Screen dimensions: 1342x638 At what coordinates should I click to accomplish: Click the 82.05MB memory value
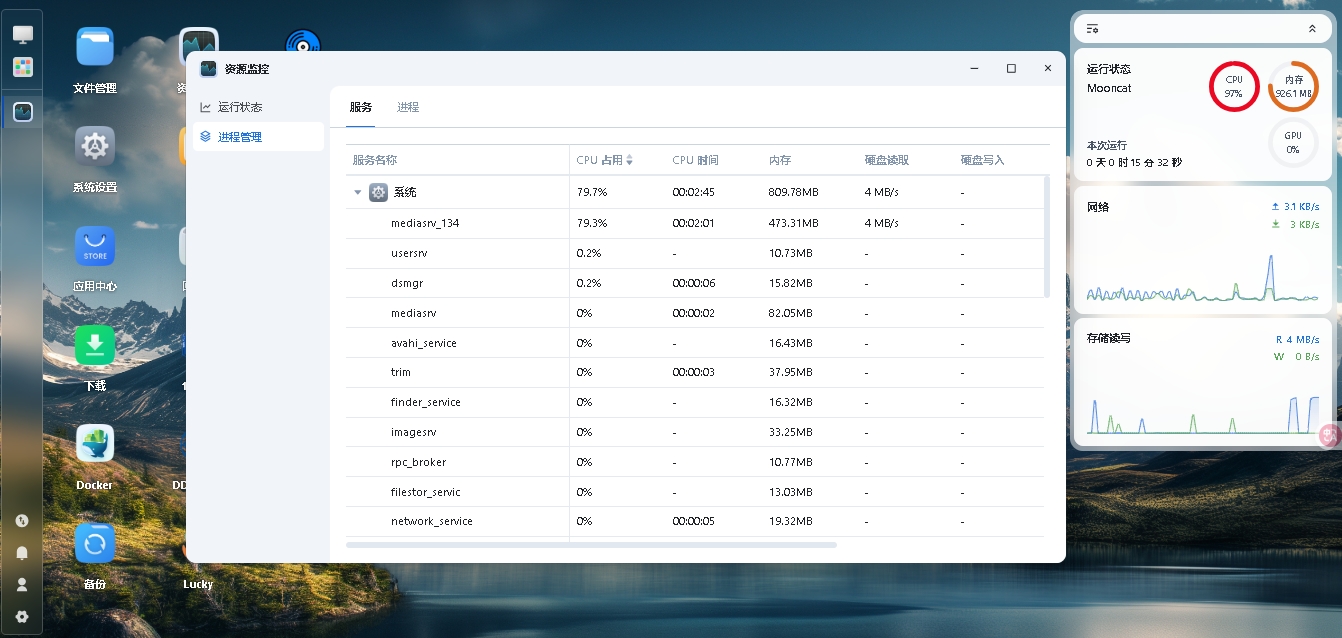(791, 313)
